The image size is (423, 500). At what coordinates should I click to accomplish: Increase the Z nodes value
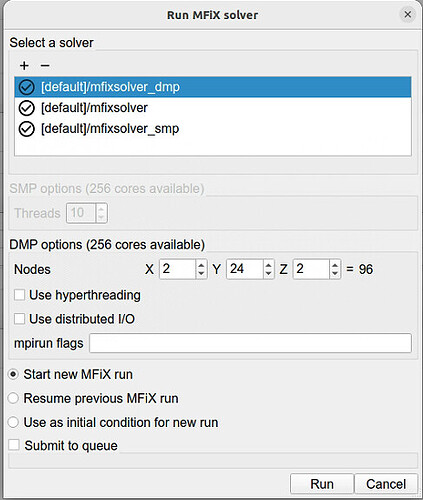pos(335,265)
